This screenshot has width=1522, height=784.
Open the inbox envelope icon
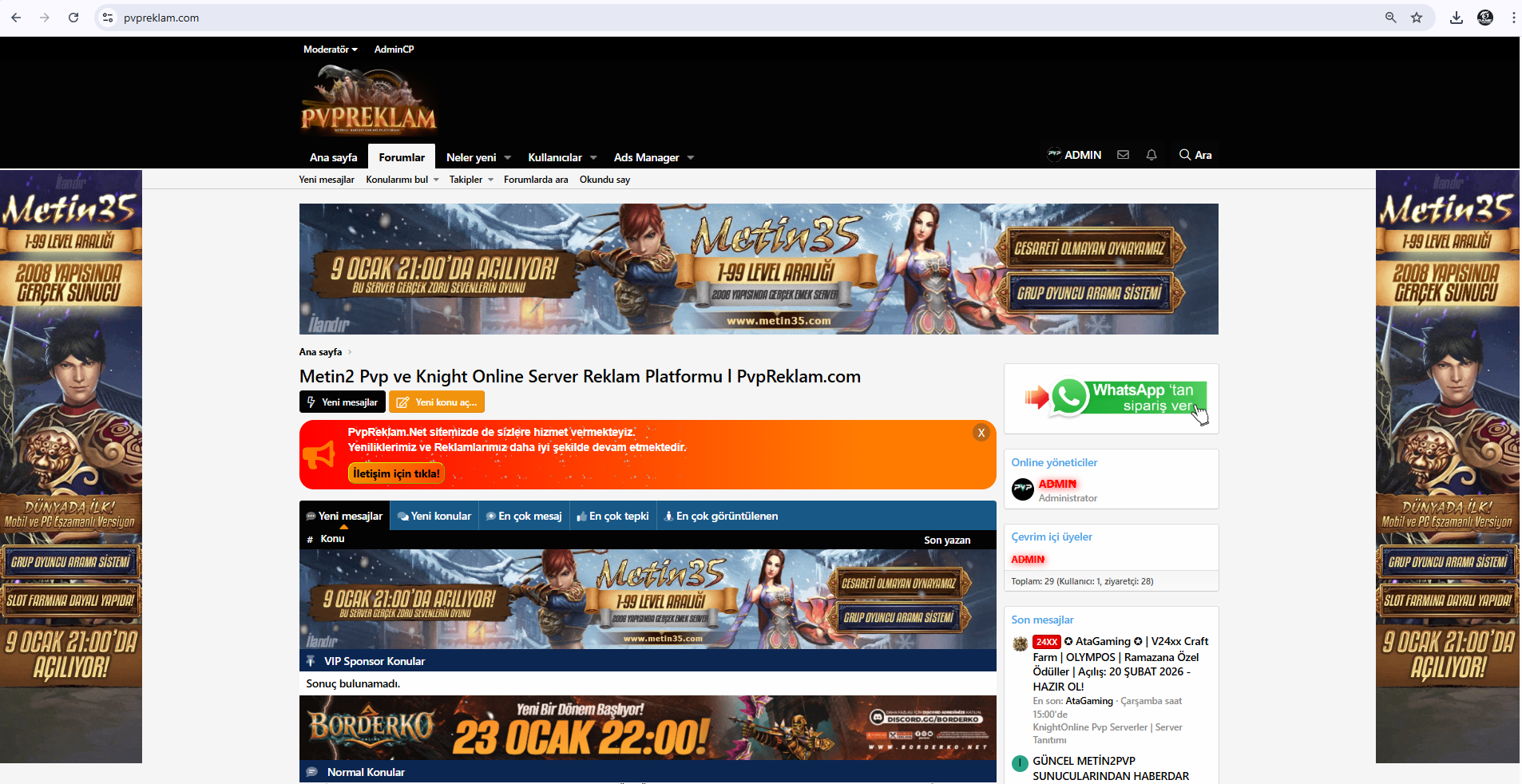[x=1123, y=155]
